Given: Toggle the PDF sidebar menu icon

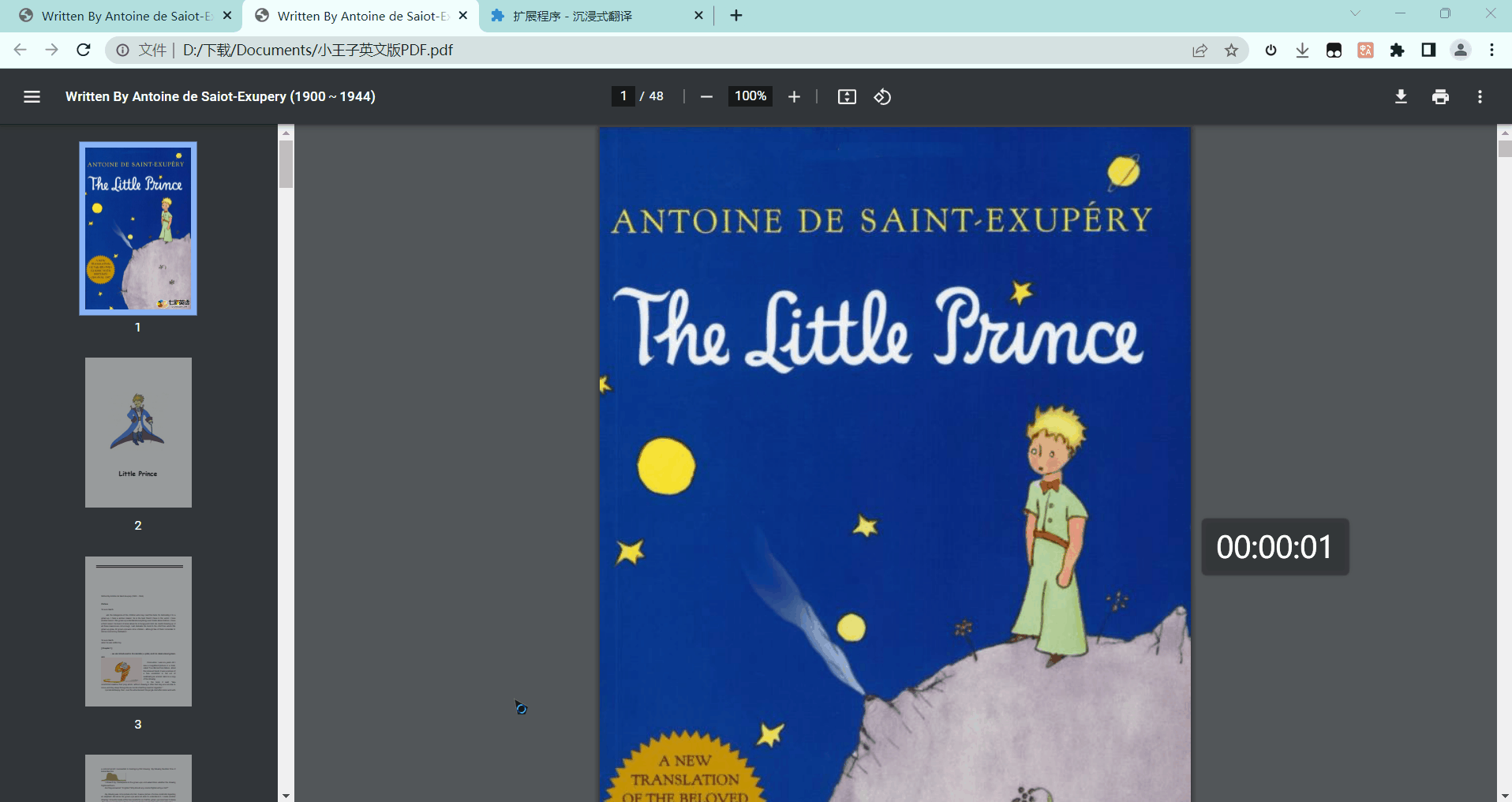Looking at the screenshot, I should [x=32, y=96].
